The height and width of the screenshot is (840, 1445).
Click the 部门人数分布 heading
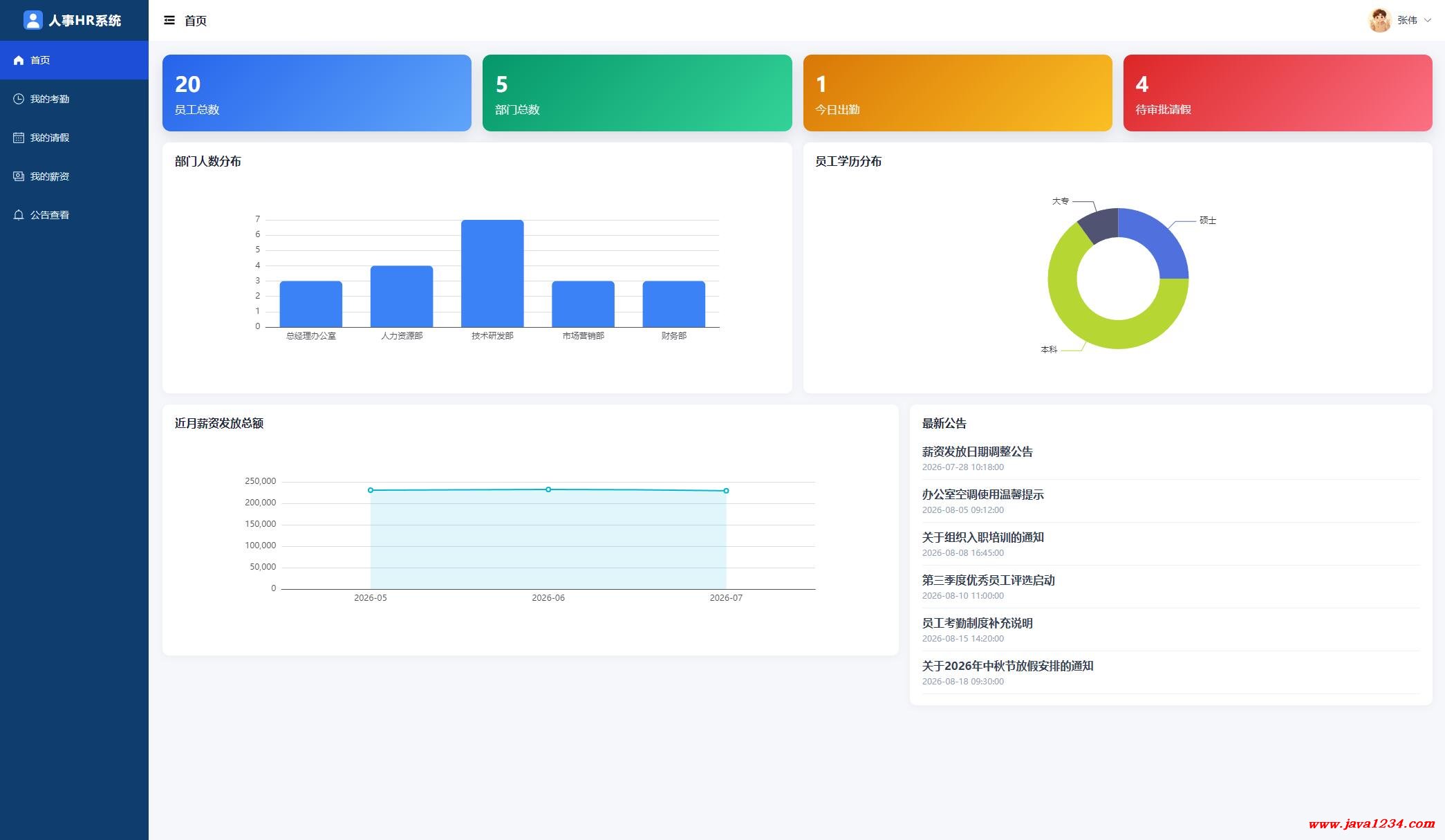point(208,161)
